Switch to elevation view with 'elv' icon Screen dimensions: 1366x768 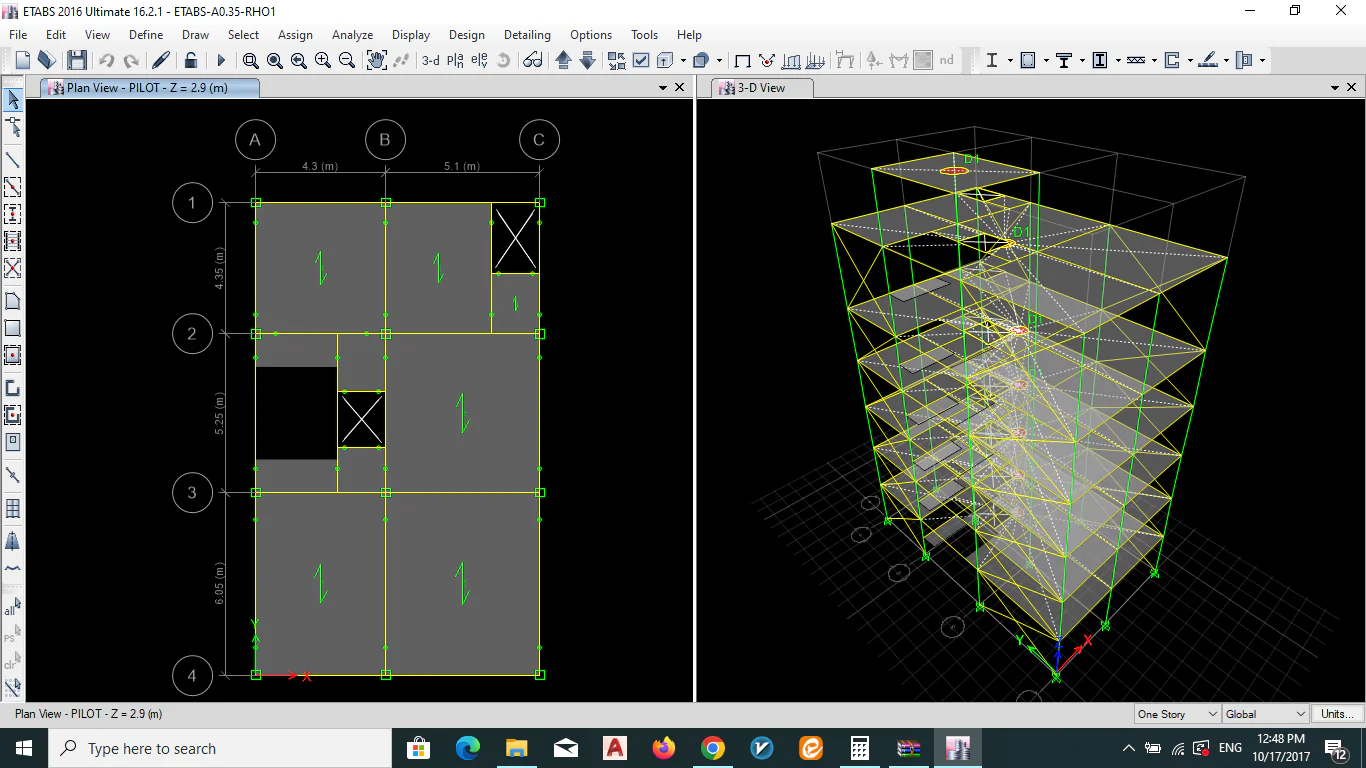pyautogui.click(x=479, y=60)
